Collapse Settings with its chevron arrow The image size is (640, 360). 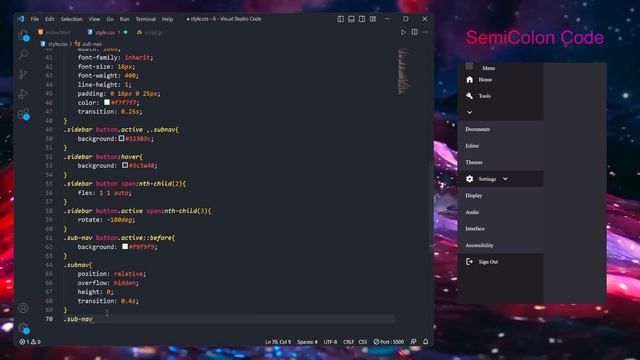[505, 179]
